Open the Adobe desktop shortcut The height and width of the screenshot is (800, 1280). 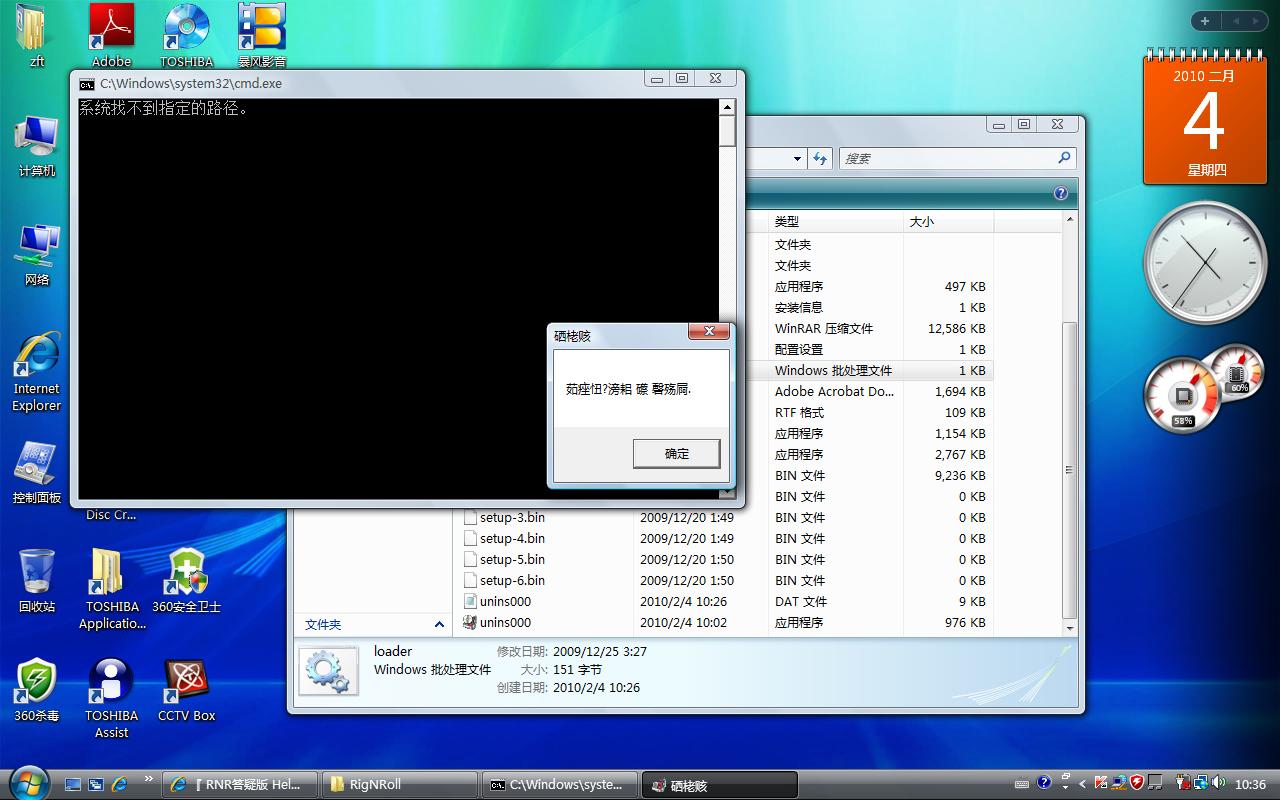[x=112, y=30]
